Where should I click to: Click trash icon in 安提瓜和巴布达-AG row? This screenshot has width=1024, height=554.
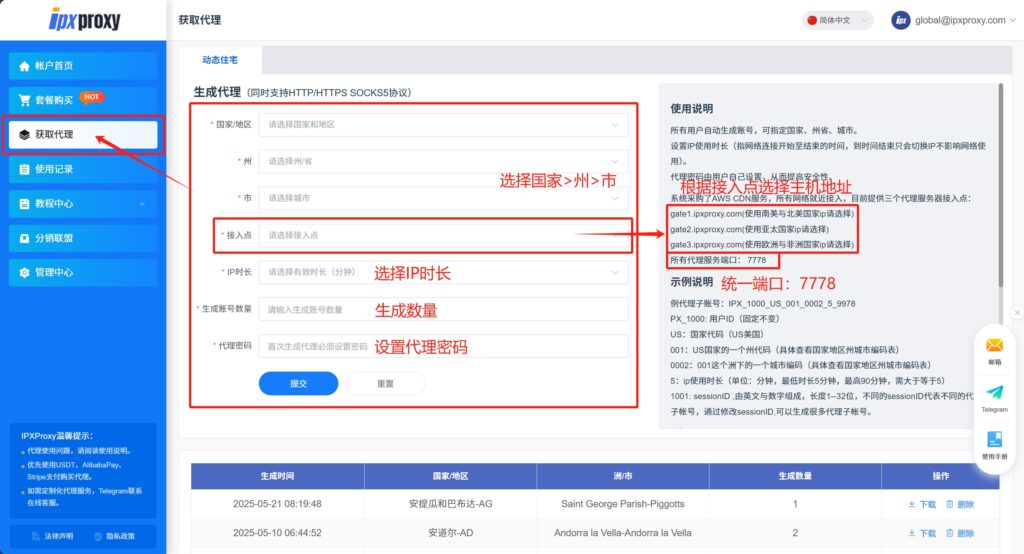[950, 504]
